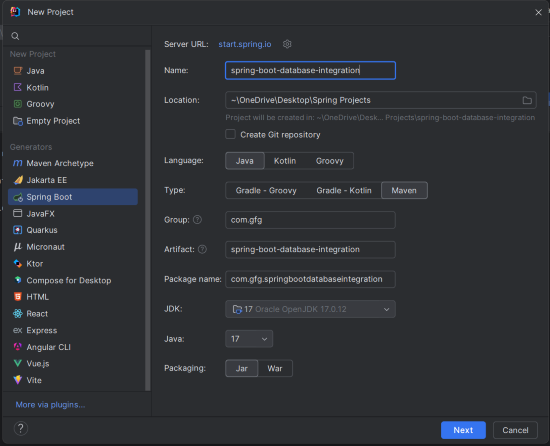Click the Micronaut mu icon
This screenshot has height=446, width=550.
pos(18,247)
